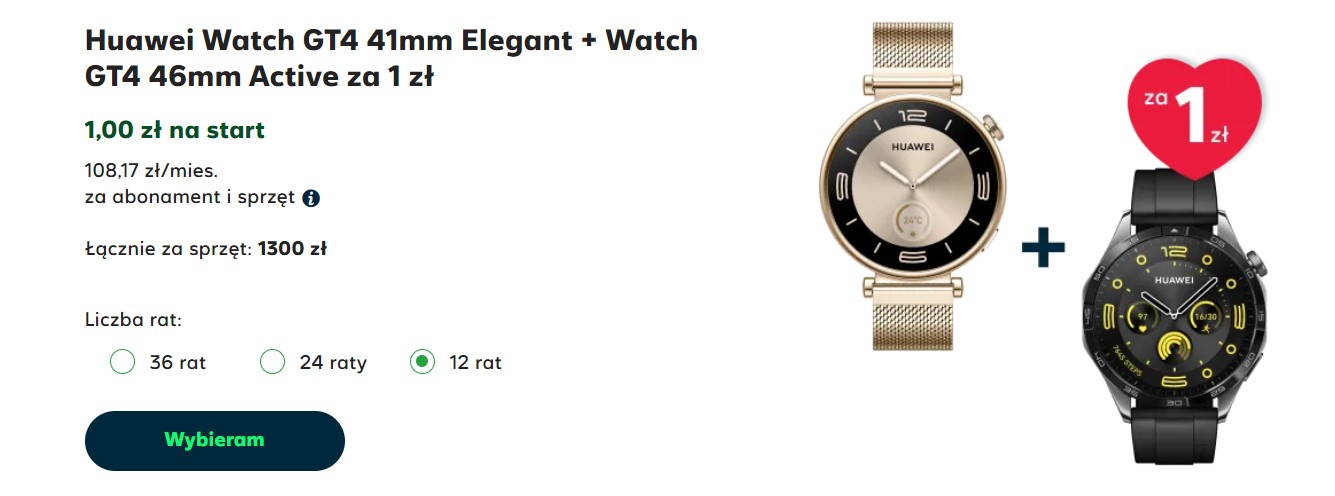Select the 36 rat radio button
The width and height of the screenshot is (1335, 496).
click(x=122, y=362)
